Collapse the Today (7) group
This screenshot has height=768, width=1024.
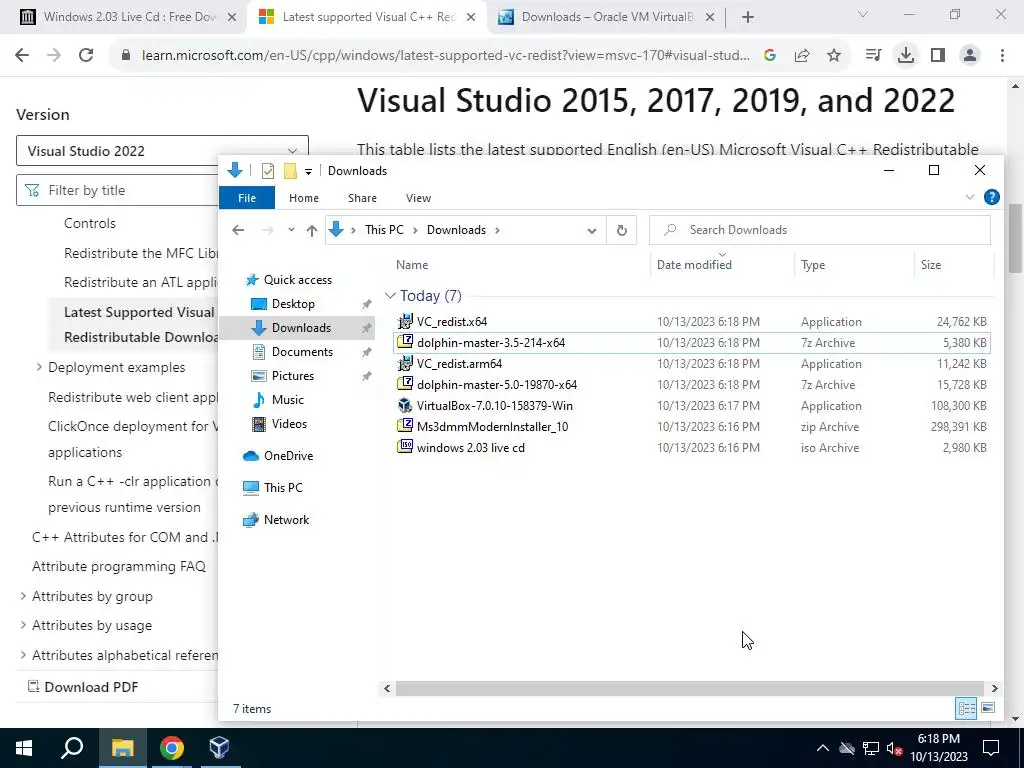coord(390,296)
